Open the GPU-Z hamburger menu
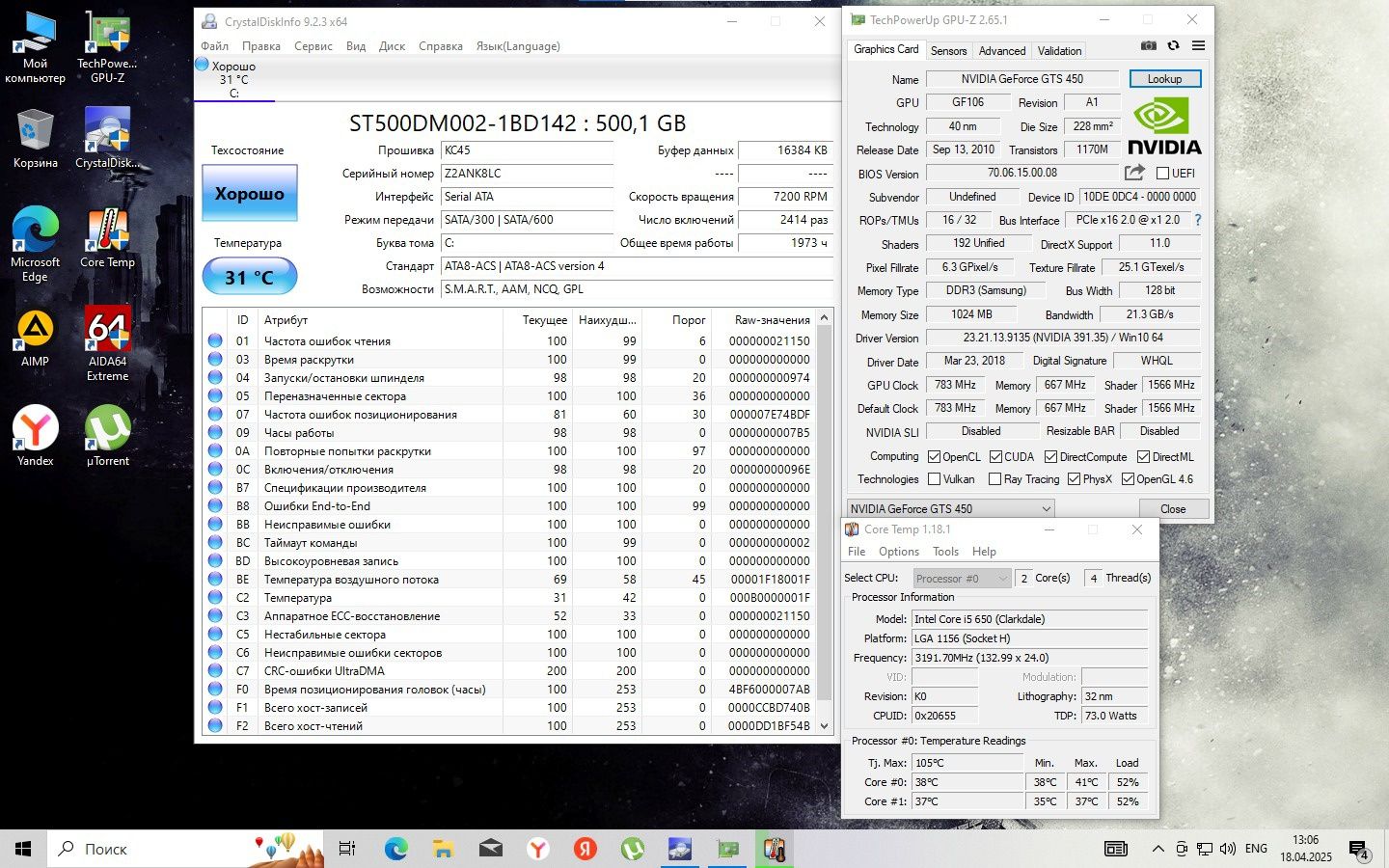The height and width of the screenshot is (868, 1389). point(1198,45)
